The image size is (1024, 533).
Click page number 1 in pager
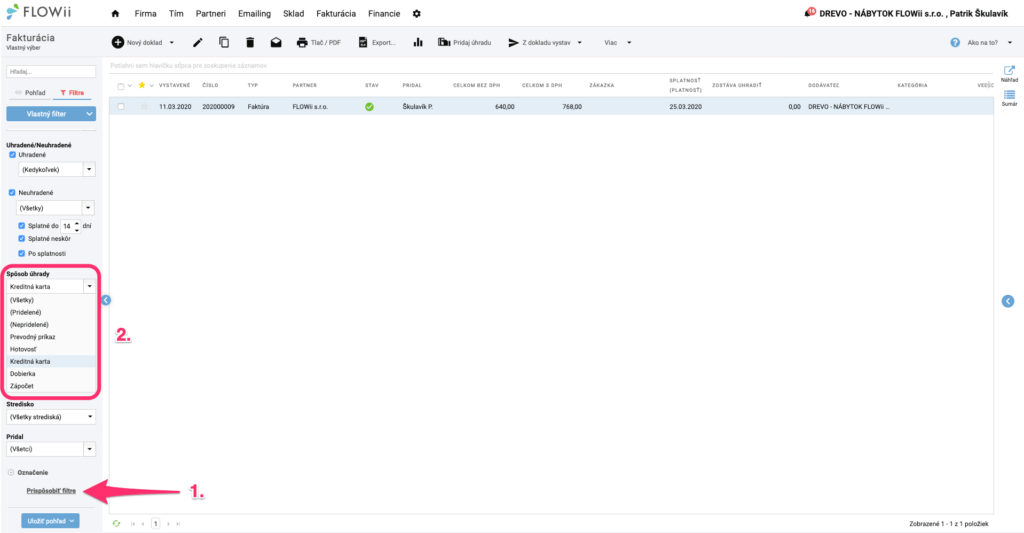coord(155,523)
